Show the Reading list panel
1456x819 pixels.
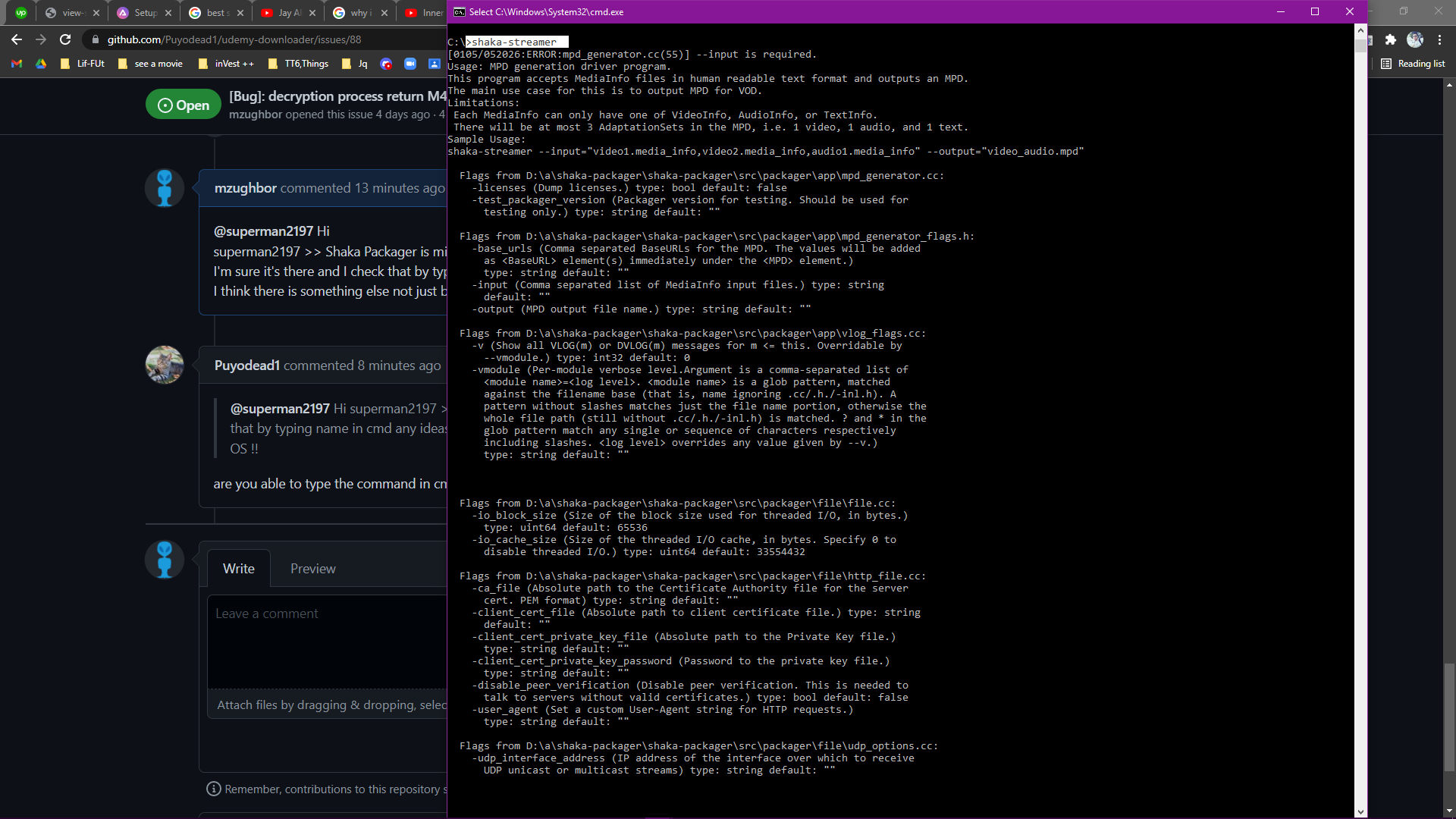point(1413,64)
